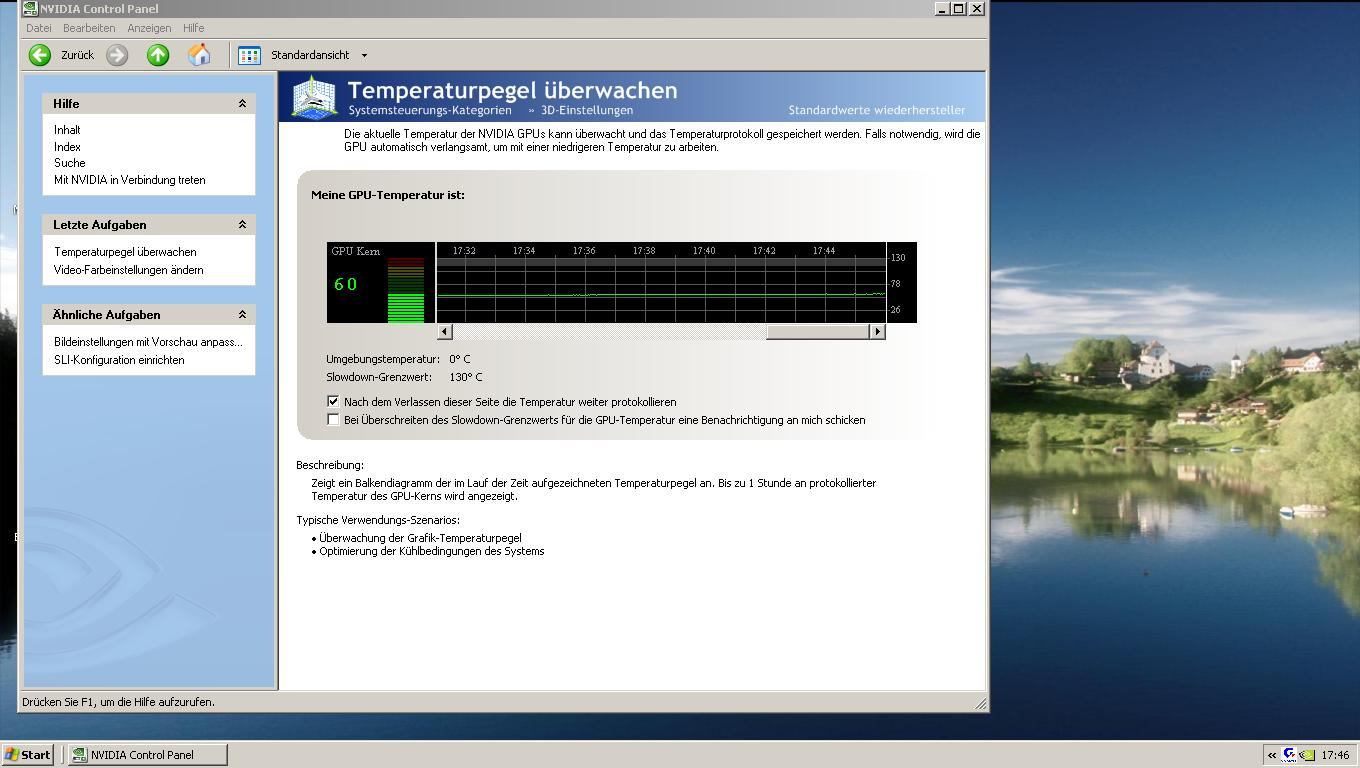
Task: Open Video-Farbeinstellungen ändern task
Action: click(x=128, y=270)
